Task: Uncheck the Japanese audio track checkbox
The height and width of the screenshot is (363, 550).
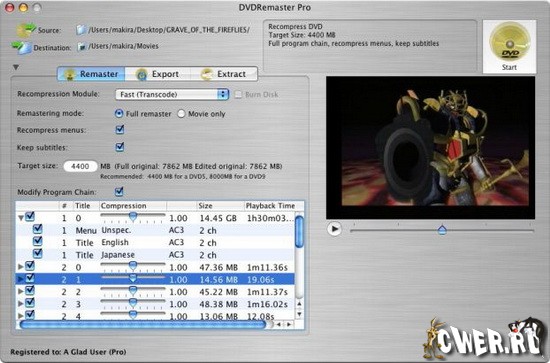Action: tap(38, 254)
